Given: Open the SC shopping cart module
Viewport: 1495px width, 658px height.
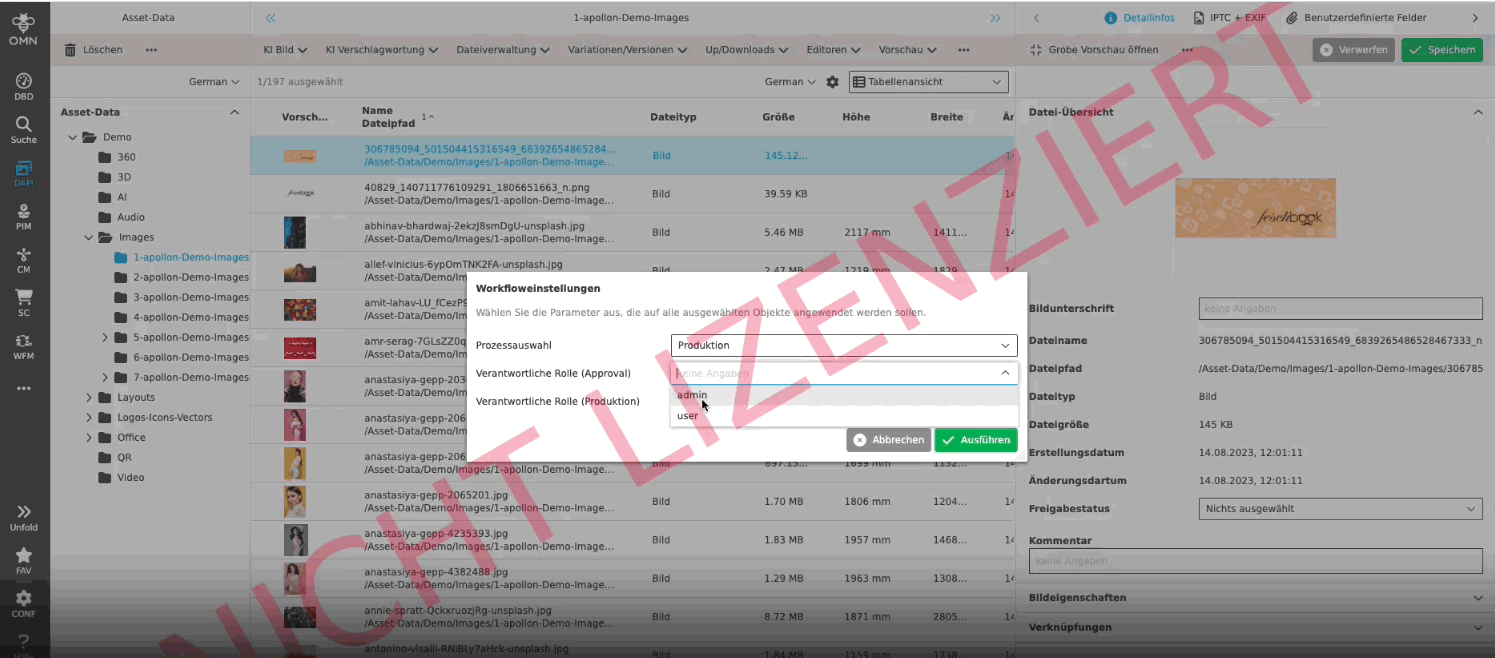Looking at the screenshot, I should click(23, 303).
